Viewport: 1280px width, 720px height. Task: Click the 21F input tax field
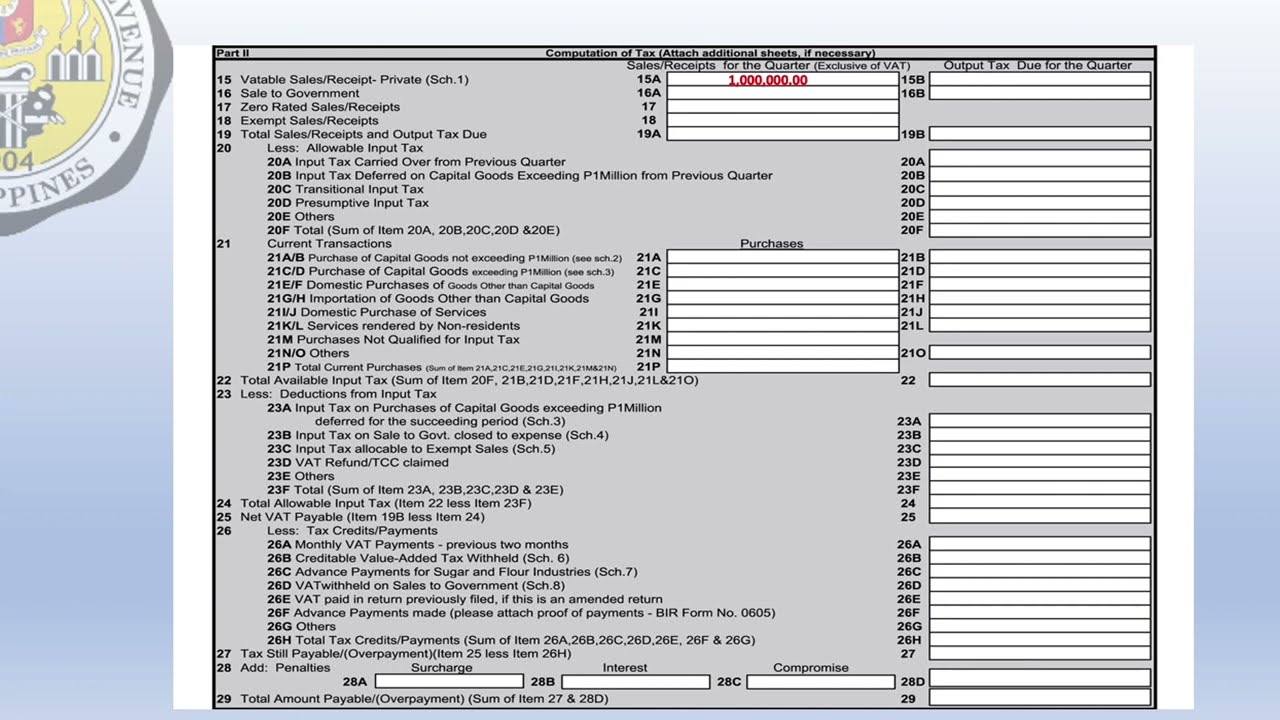pyautogui.click(x=1040, y=285)
